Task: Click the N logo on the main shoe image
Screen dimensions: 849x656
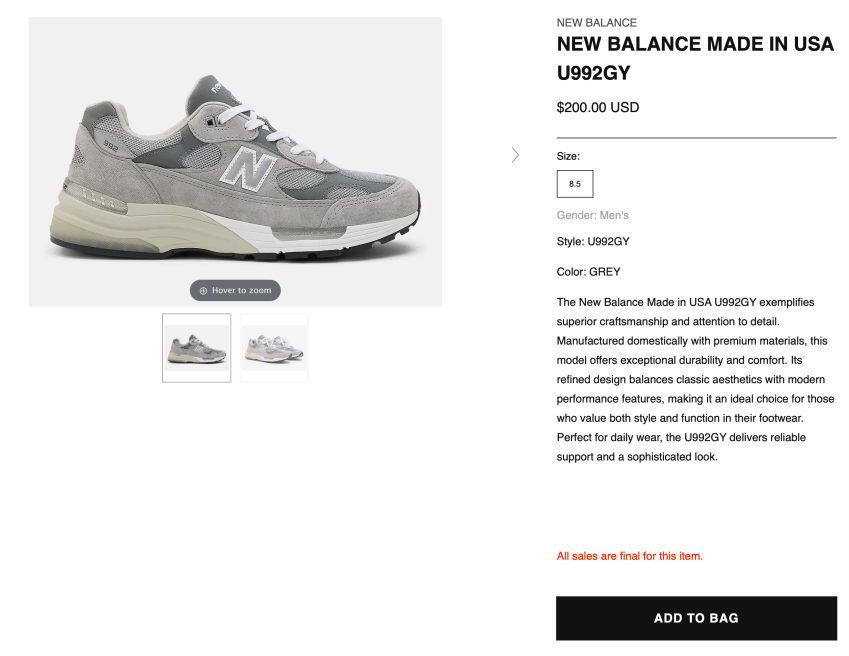Action: (248, 168)
